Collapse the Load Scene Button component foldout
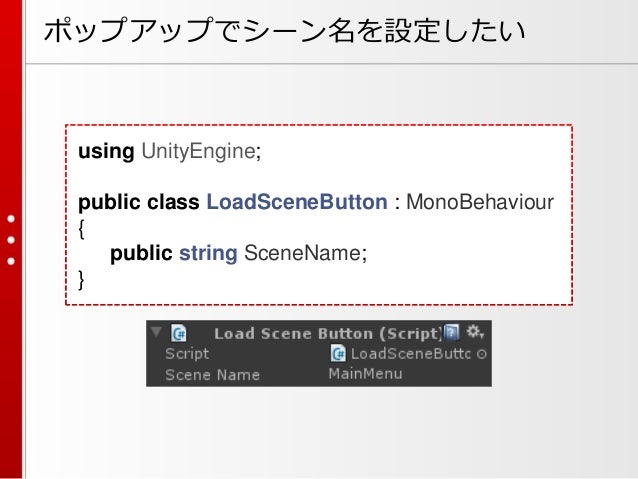Image resolution: width=638 pixels, height=479 pixels. (x=156, y=332)
